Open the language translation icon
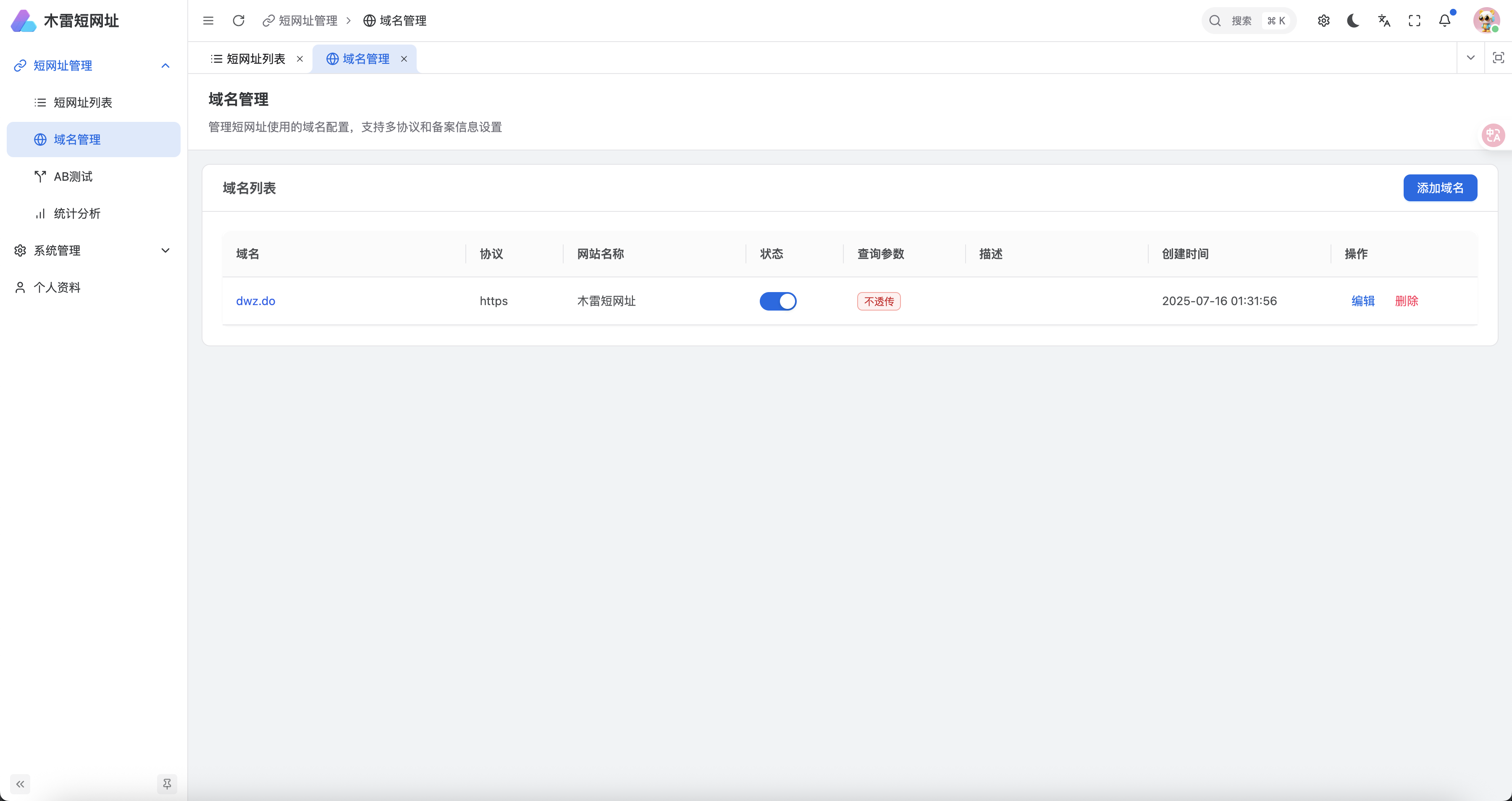The width and height of the screenshot is (1512, 801). pyautogui.click(x=1384, y=21)
